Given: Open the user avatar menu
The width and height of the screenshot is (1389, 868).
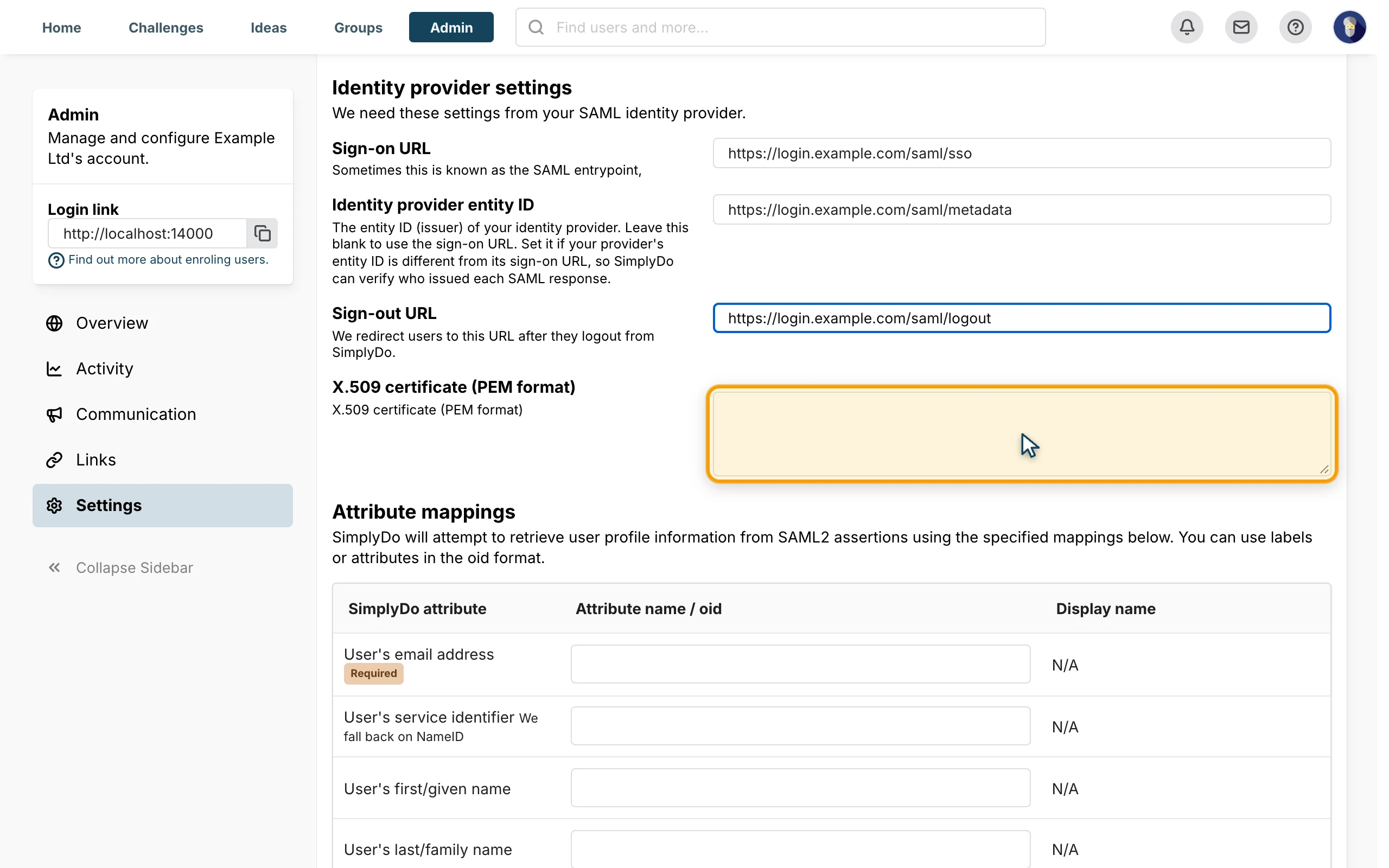Looking at the screenshot, I should [x=1349, y=27].
